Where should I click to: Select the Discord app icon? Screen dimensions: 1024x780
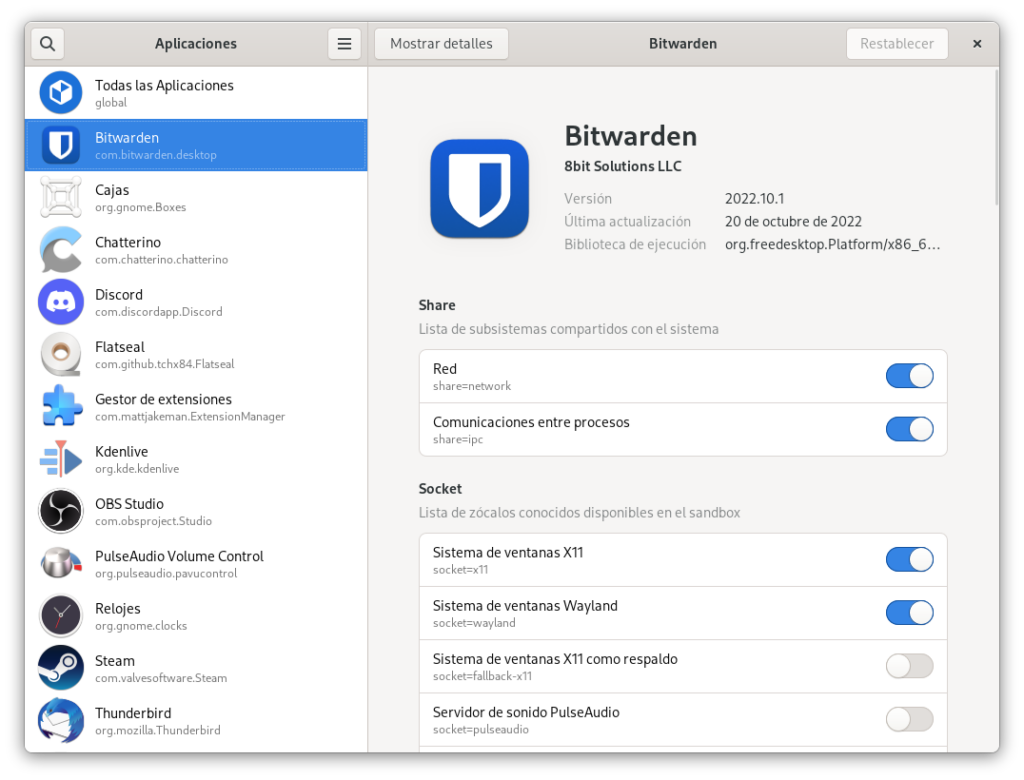[61, 302]
